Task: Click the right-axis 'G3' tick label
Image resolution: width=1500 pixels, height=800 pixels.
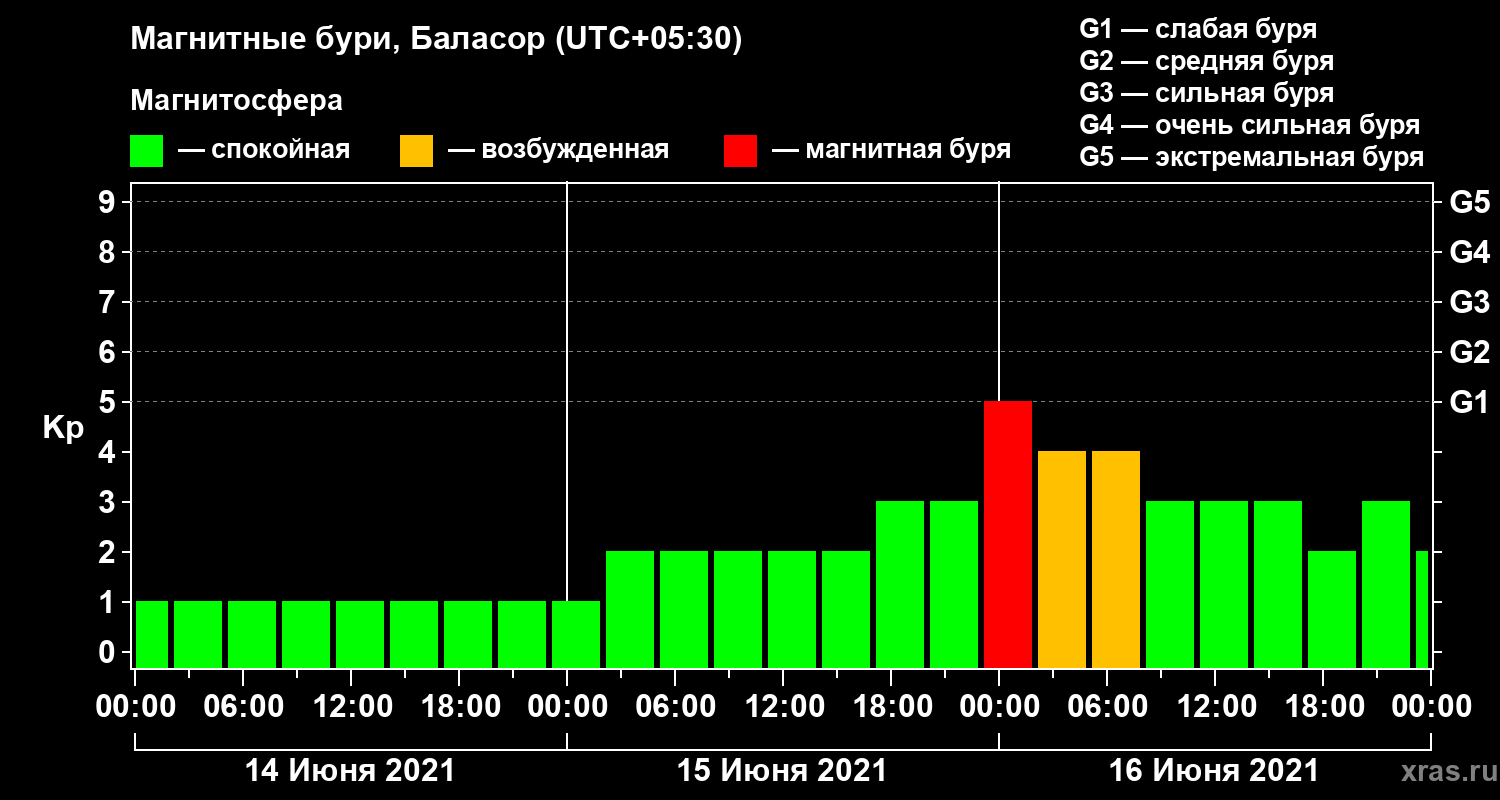Action: click(x=1469, y=302)
